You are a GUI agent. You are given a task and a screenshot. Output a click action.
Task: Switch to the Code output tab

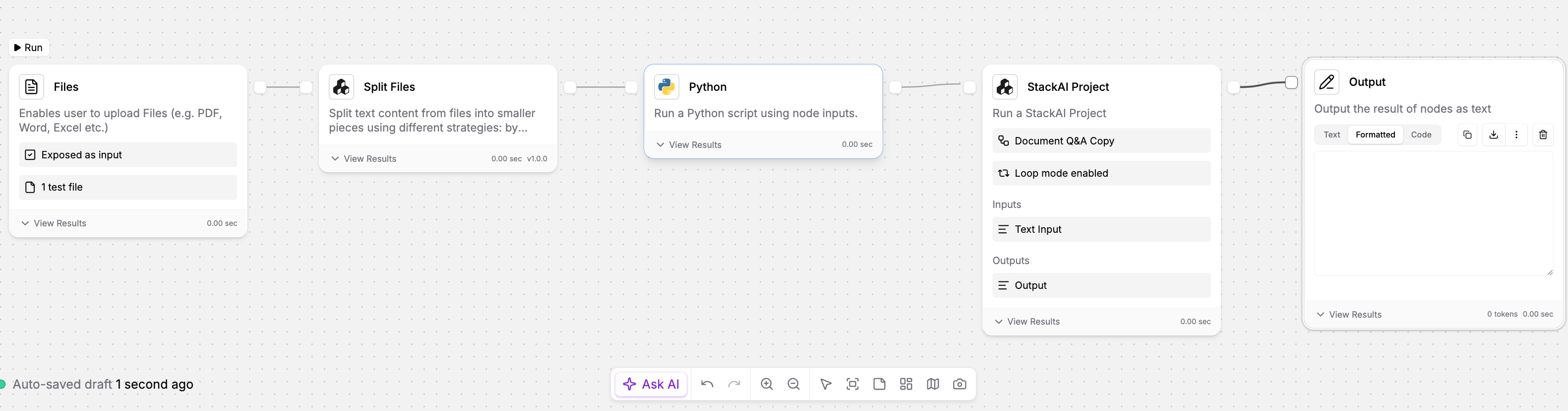[1421, 135]
